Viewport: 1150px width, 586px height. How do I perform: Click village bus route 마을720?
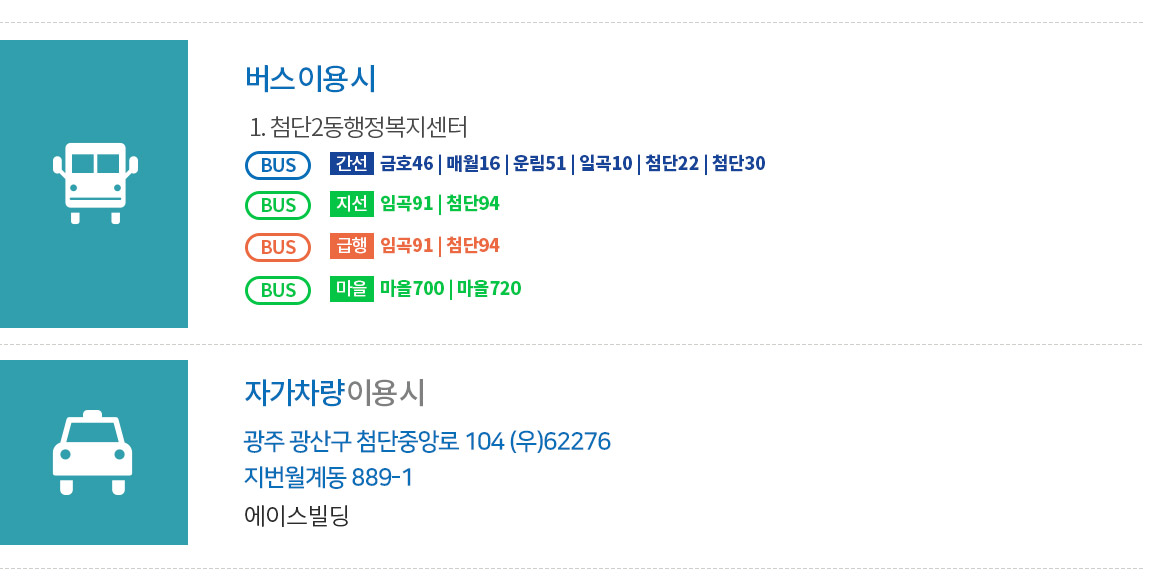pos(489,289)
